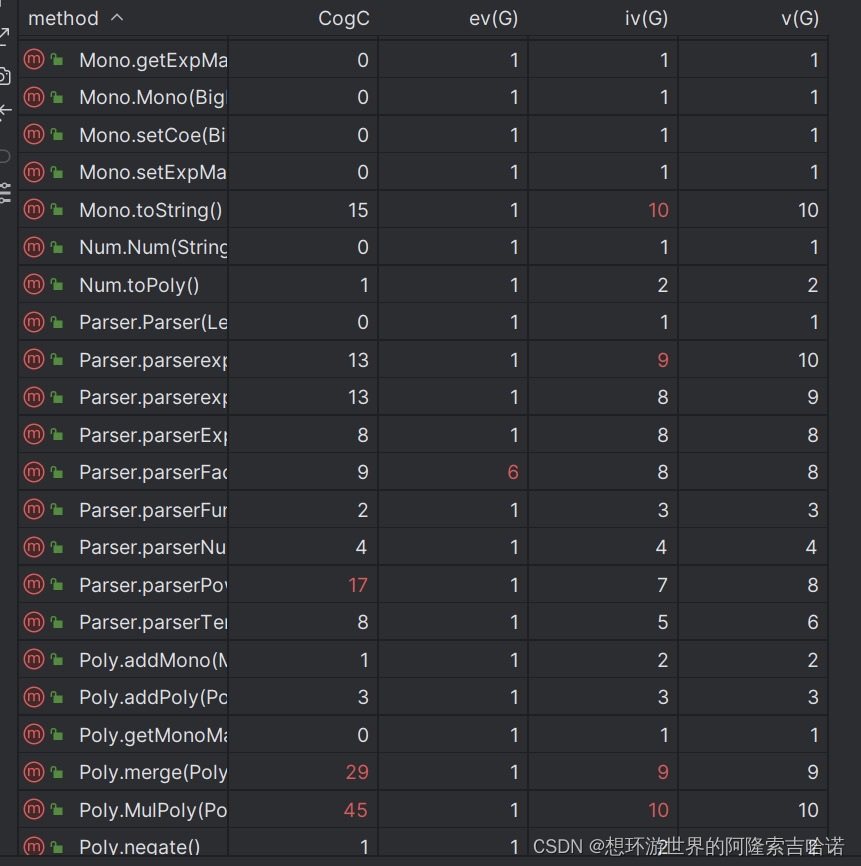Click the export arrow icon in left toolbar
This screenshot has height=866, width=861.
(4, 36)
